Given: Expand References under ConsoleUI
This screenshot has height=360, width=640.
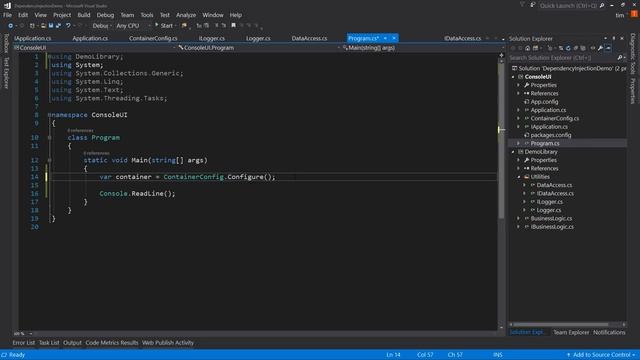Looking at the screenshot, I should click(x=519, y=93).
